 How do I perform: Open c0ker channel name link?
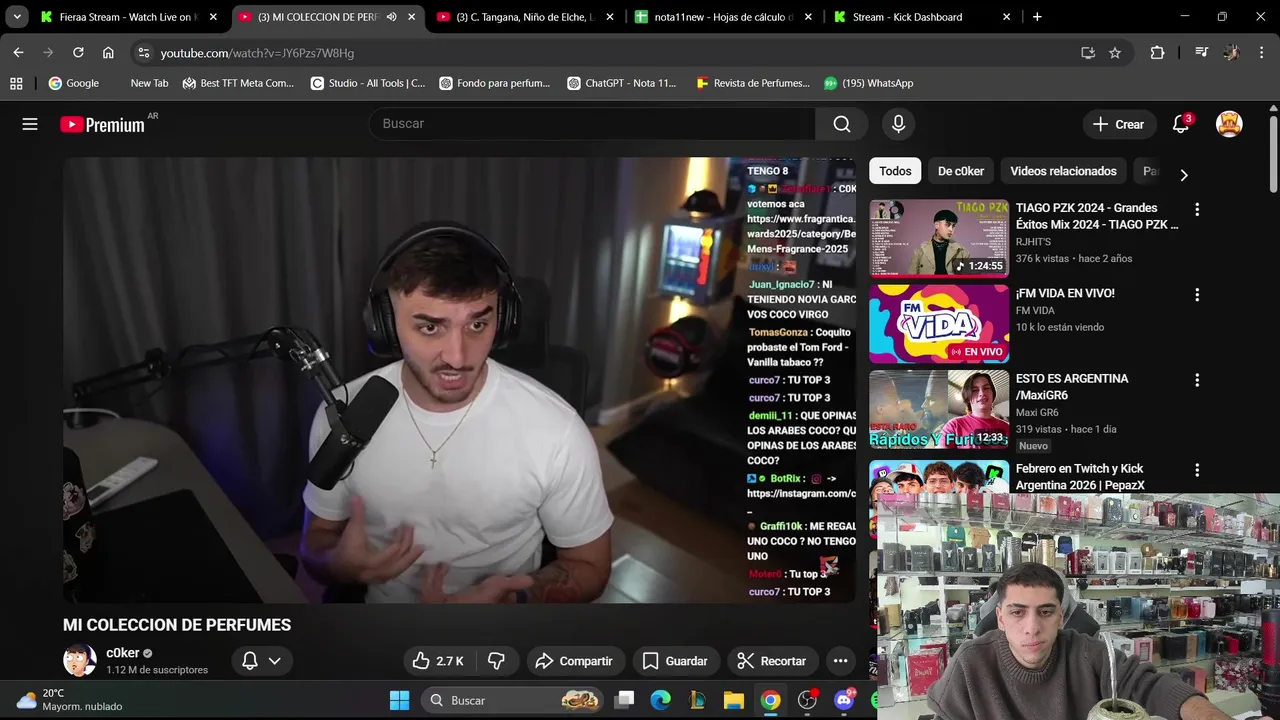click(x=122, y=653)
